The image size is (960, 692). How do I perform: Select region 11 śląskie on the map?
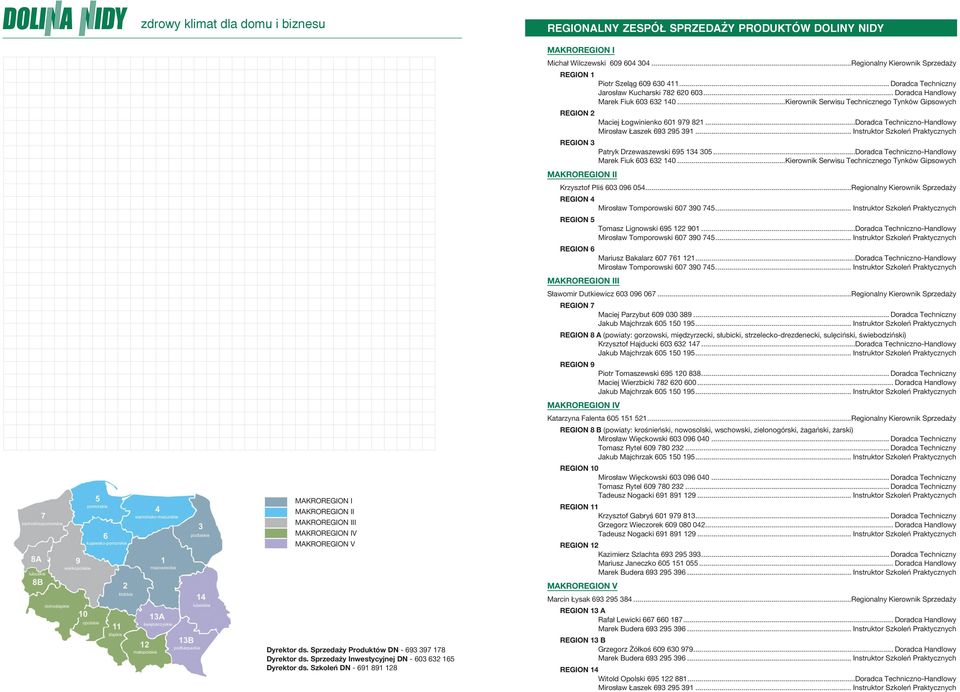click(116, 630)
